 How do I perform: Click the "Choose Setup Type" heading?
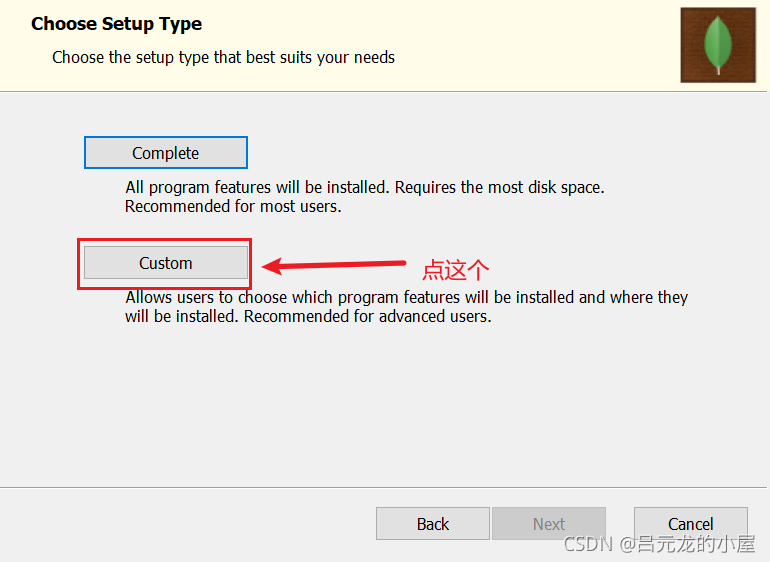[117, 24]
